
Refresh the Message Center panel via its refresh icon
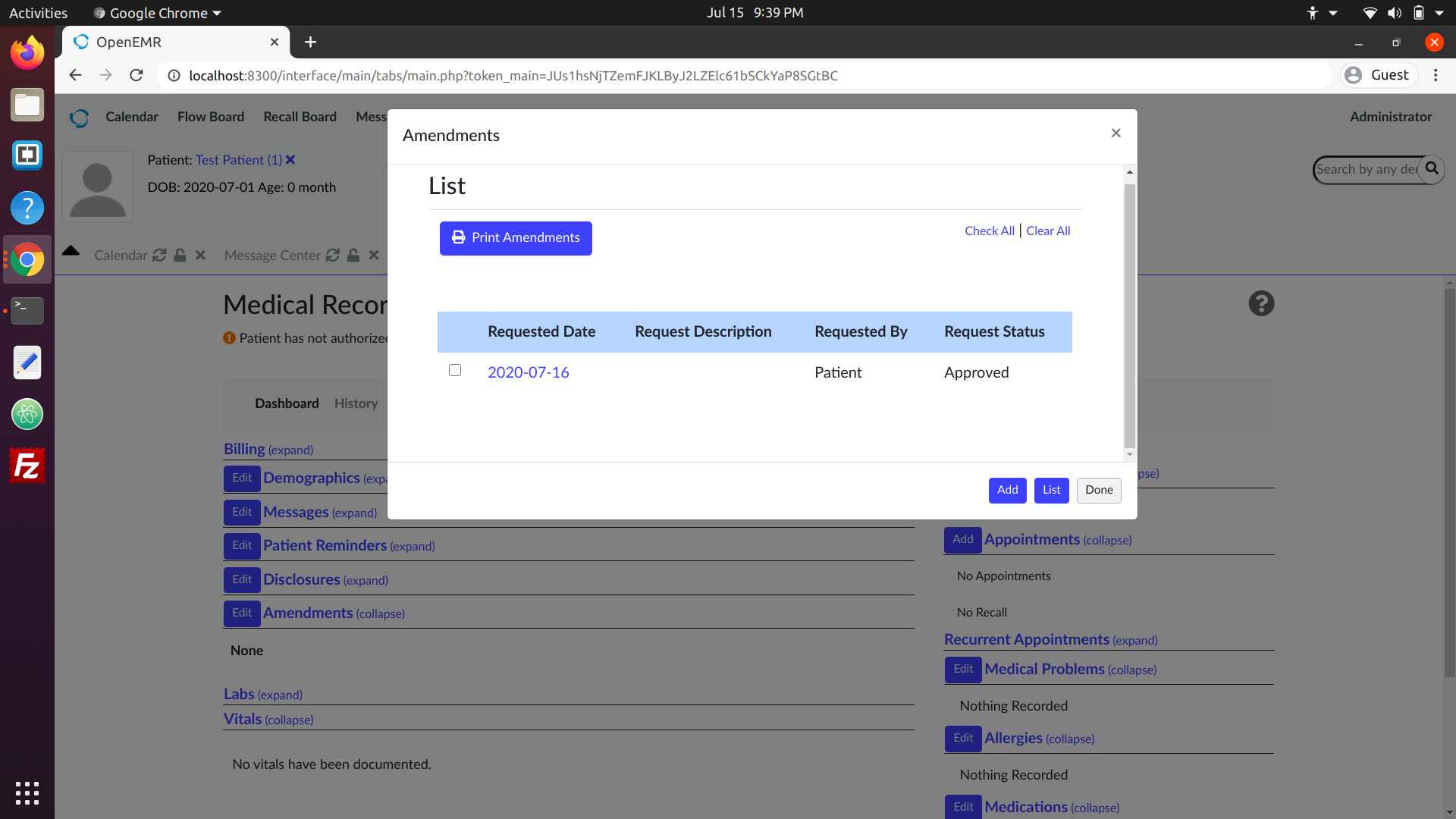click(334, 256)
